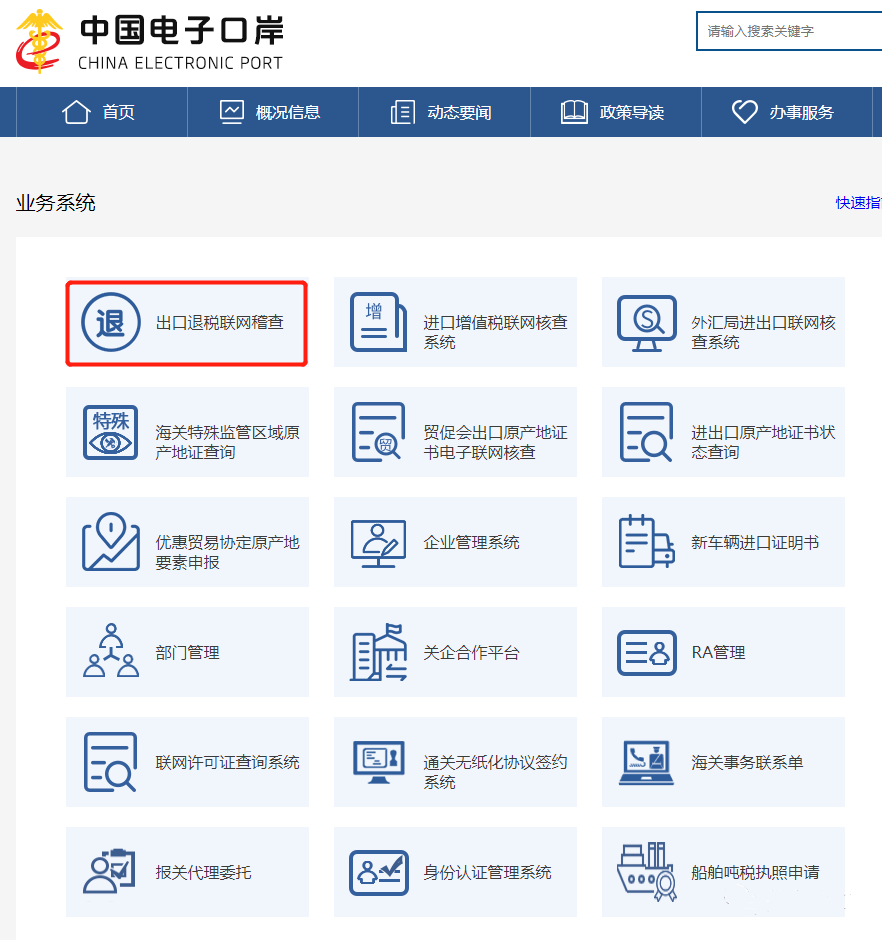
Task: Click the 海关事务联系单 laptop icon
Action: (x=646, y=762)
